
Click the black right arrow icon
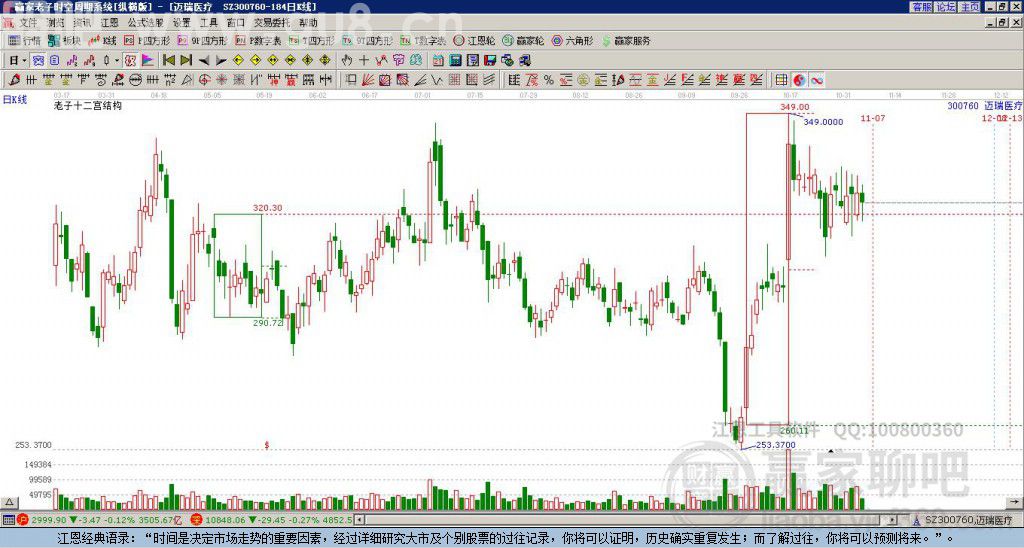[x=221, y=61]
